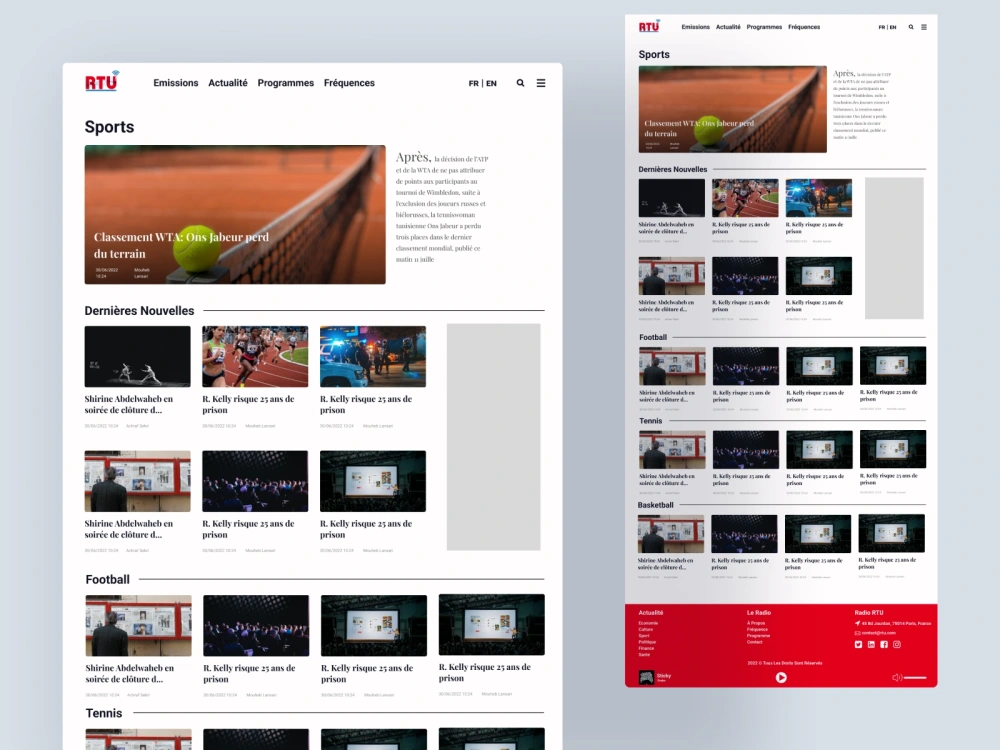Screen dimensions: 1000x750
Task: Open Actualité in the left page menu
Action: point(228,83)
